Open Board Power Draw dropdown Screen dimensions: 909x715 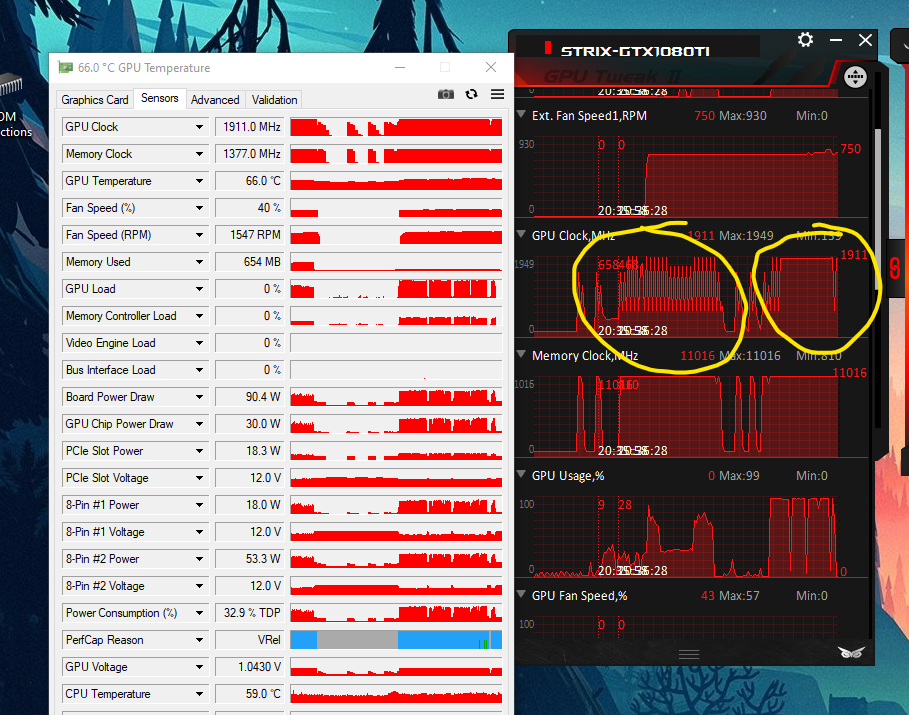pyautogui.click(x=199, y=397)
